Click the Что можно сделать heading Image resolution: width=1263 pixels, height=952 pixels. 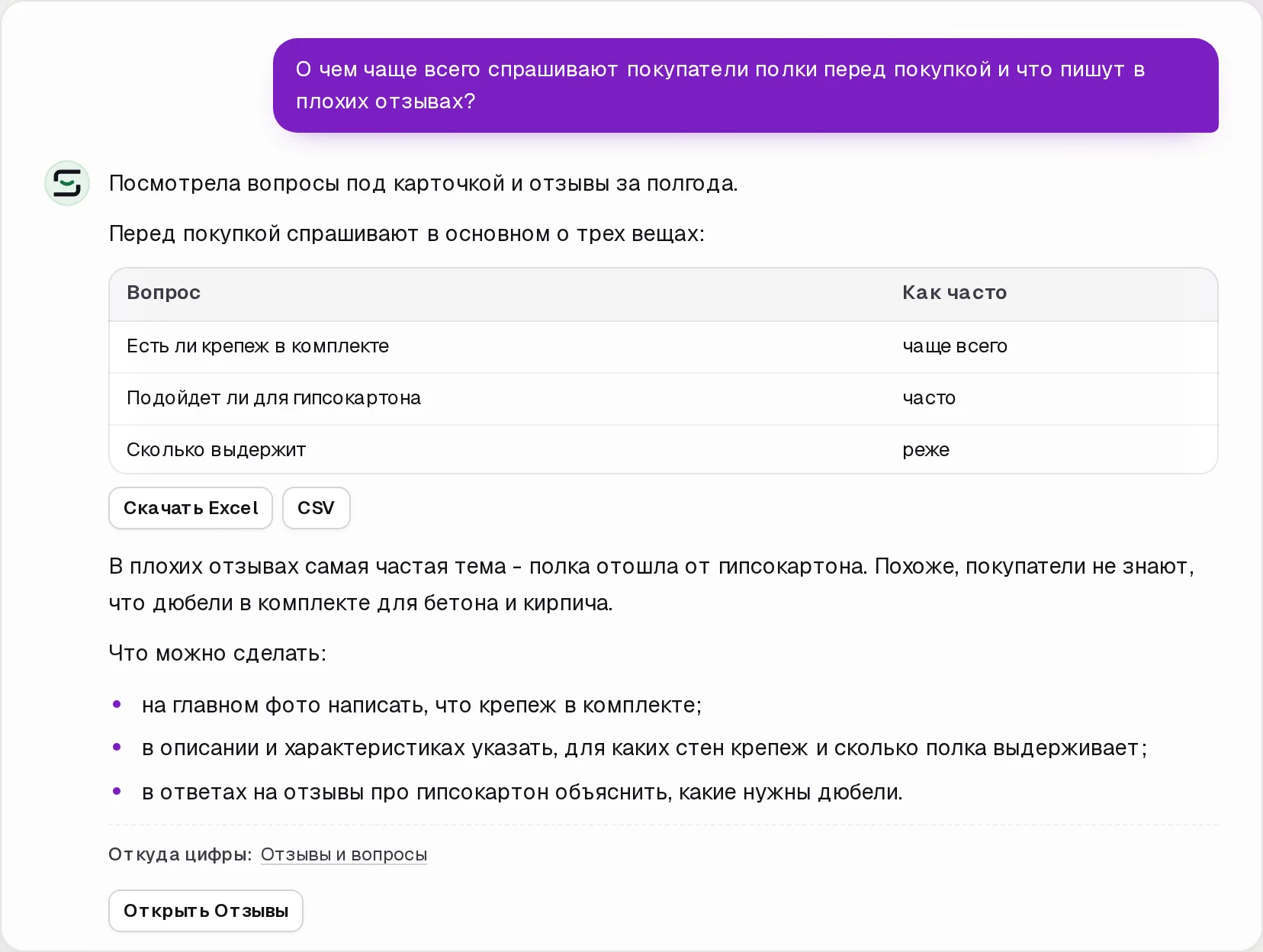click(217, 654)
